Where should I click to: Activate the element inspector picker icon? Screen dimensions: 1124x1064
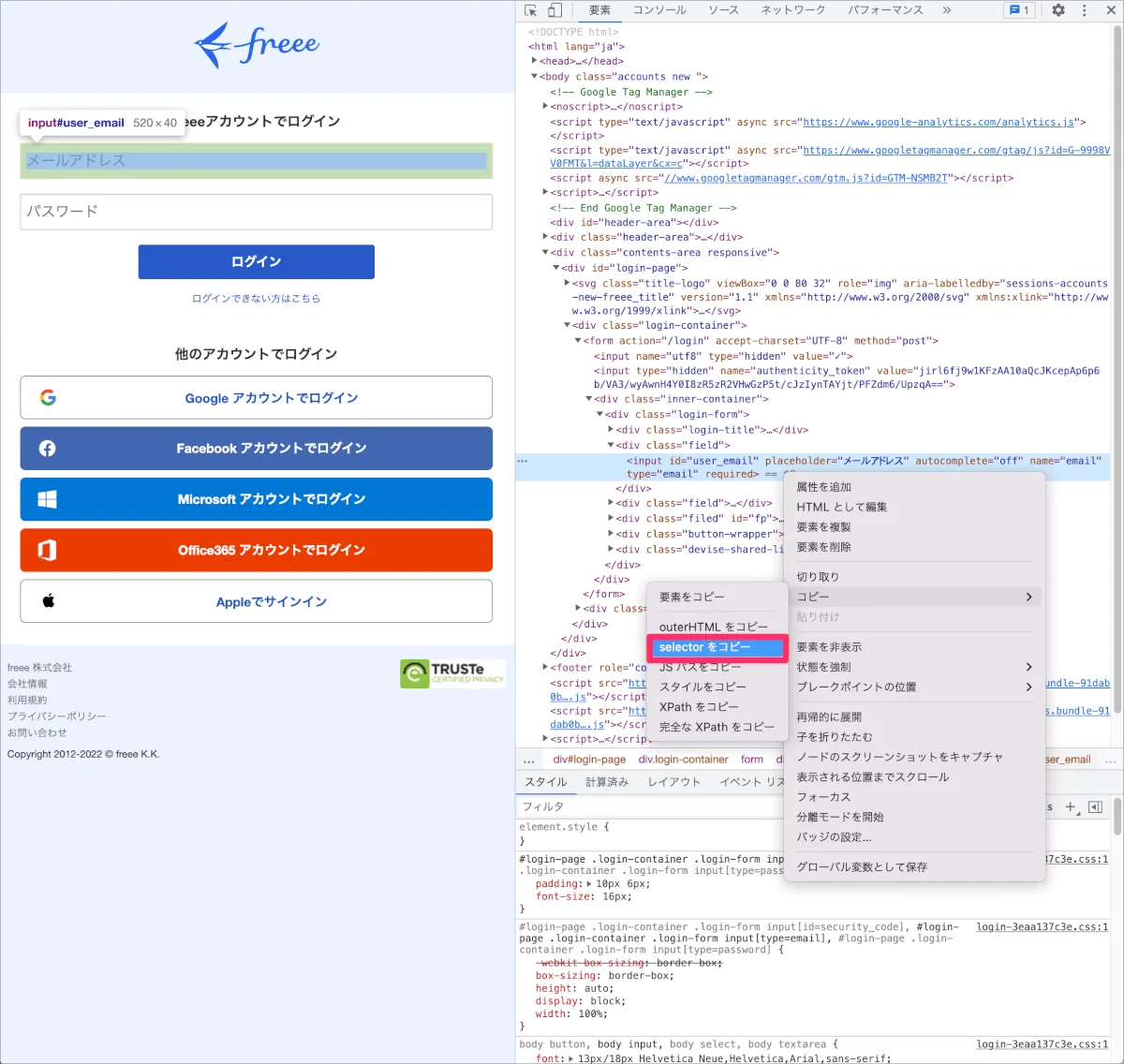coord(531,10)
